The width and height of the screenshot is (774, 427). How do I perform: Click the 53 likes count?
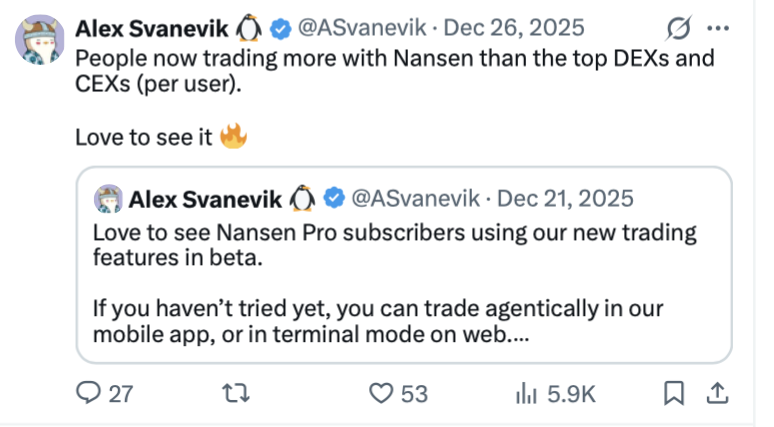[413, 394]
